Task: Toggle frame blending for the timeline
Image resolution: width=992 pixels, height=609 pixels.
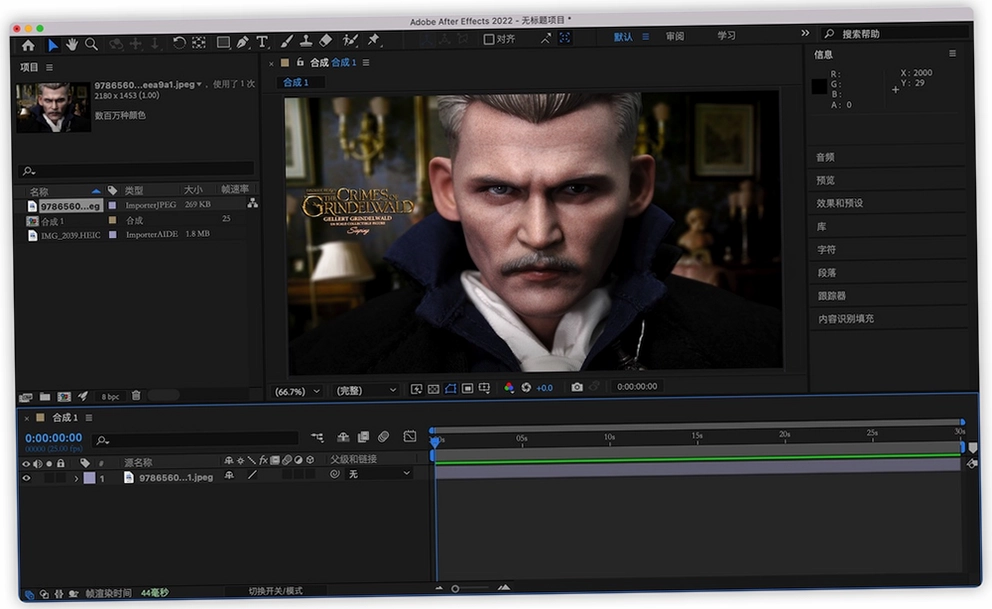Action: [363, 436]
